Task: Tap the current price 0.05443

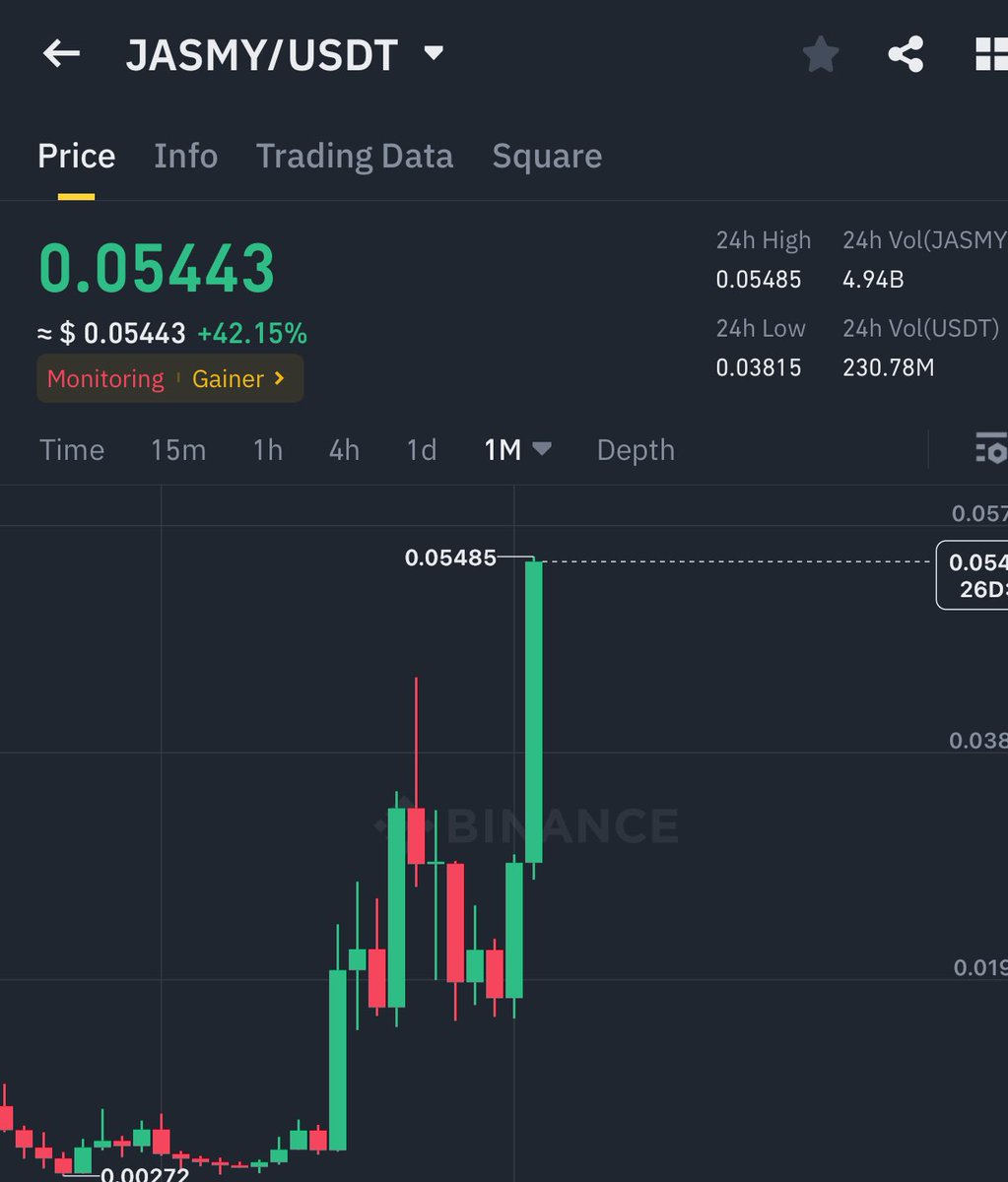Action: (x=157, y=268)
